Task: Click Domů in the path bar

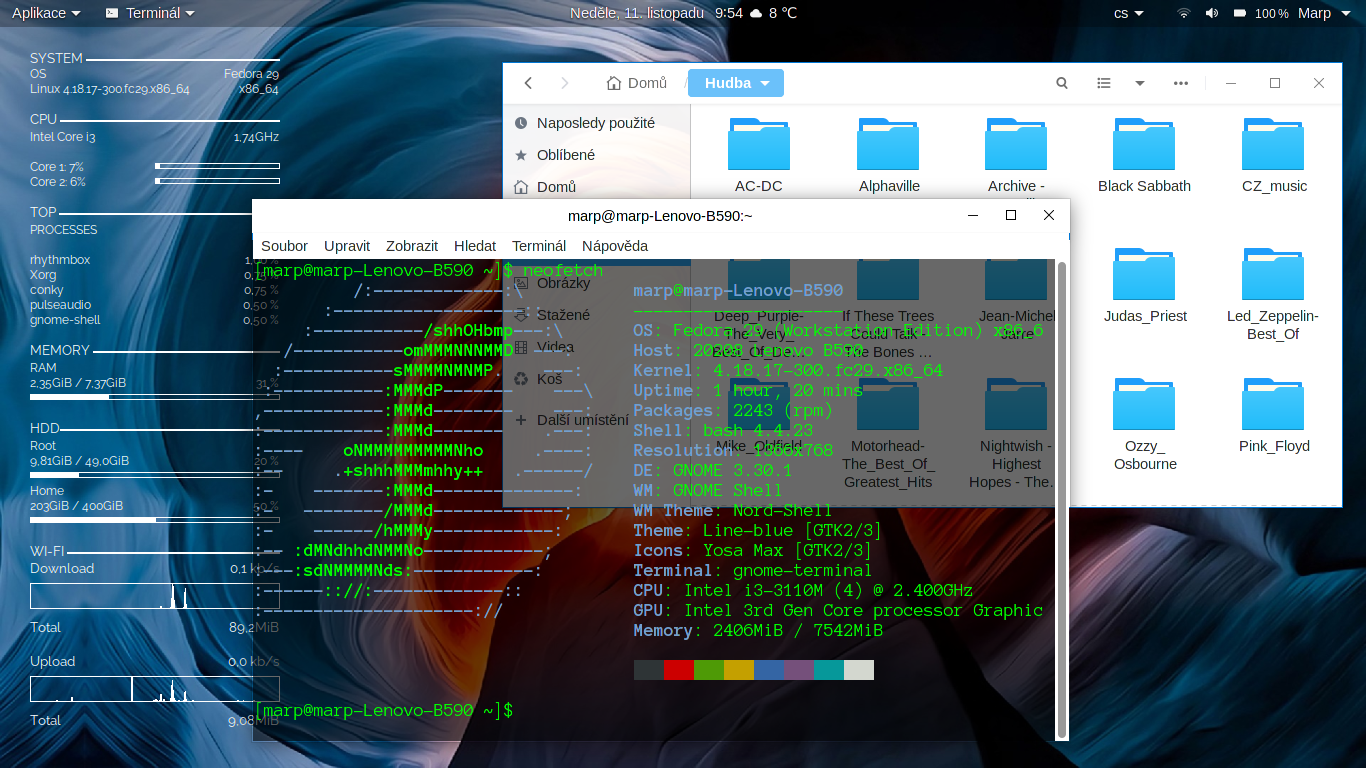Action: pyautogui.click(x=637, y=83)
